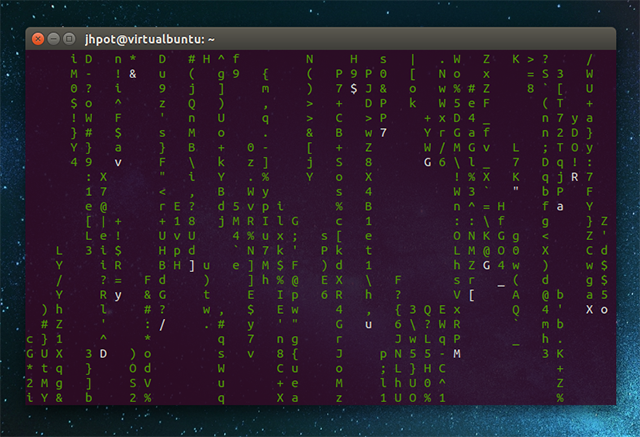This screenshot has width=640, height=437.
Task: Minimize the terminal window
Action: coord(54,39)
